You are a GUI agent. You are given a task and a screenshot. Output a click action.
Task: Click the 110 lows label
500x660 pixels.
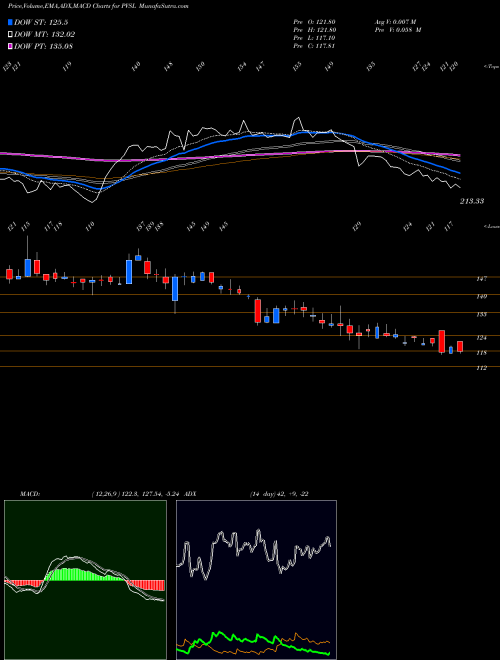coord(90,226)
